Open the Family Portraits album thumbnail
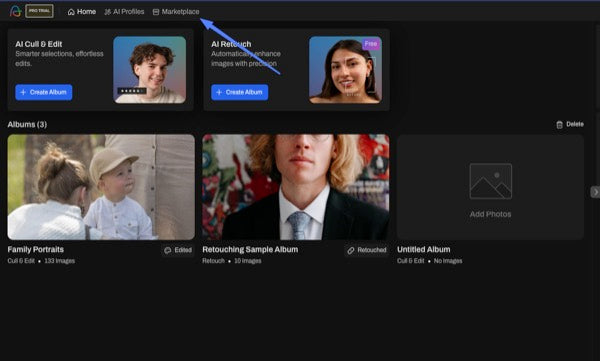The height and width of the screenshot is (361, 600). point(101,187)
